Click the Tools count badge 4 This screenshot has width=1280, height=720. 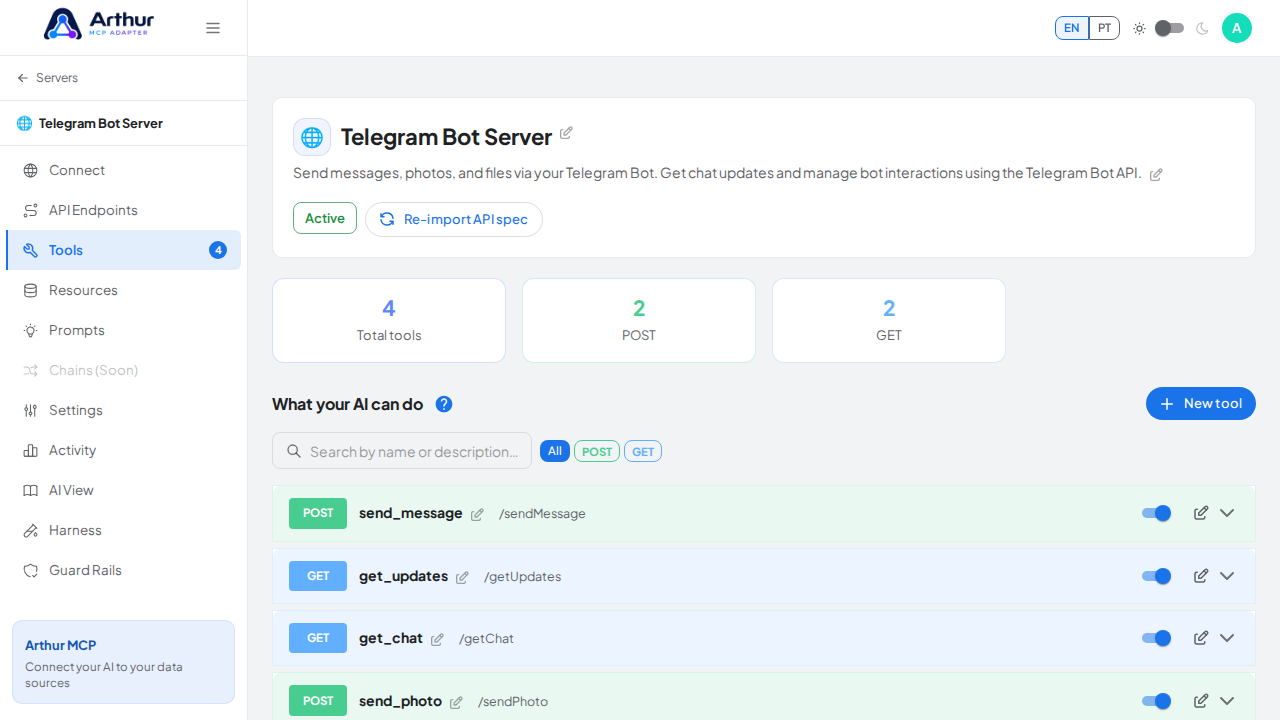tap(218, 250)
